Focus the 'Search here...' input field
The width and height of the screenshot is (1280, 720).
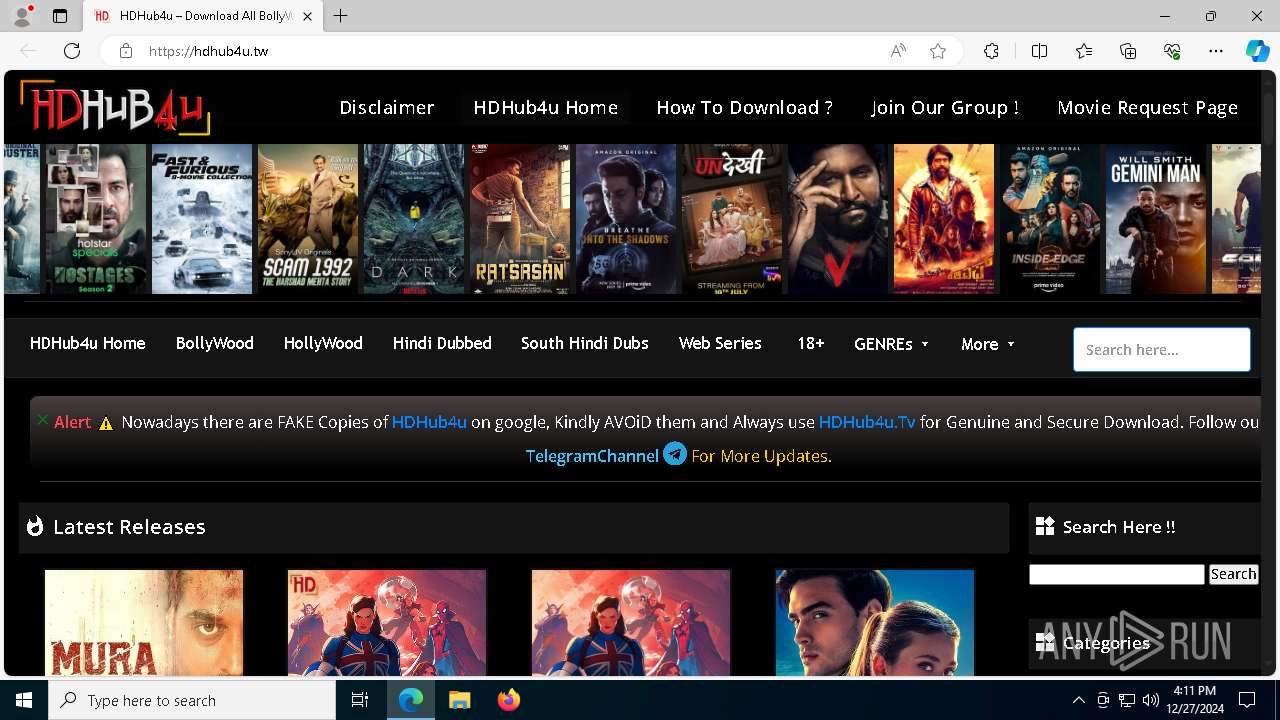click(x=1162, y=350)
